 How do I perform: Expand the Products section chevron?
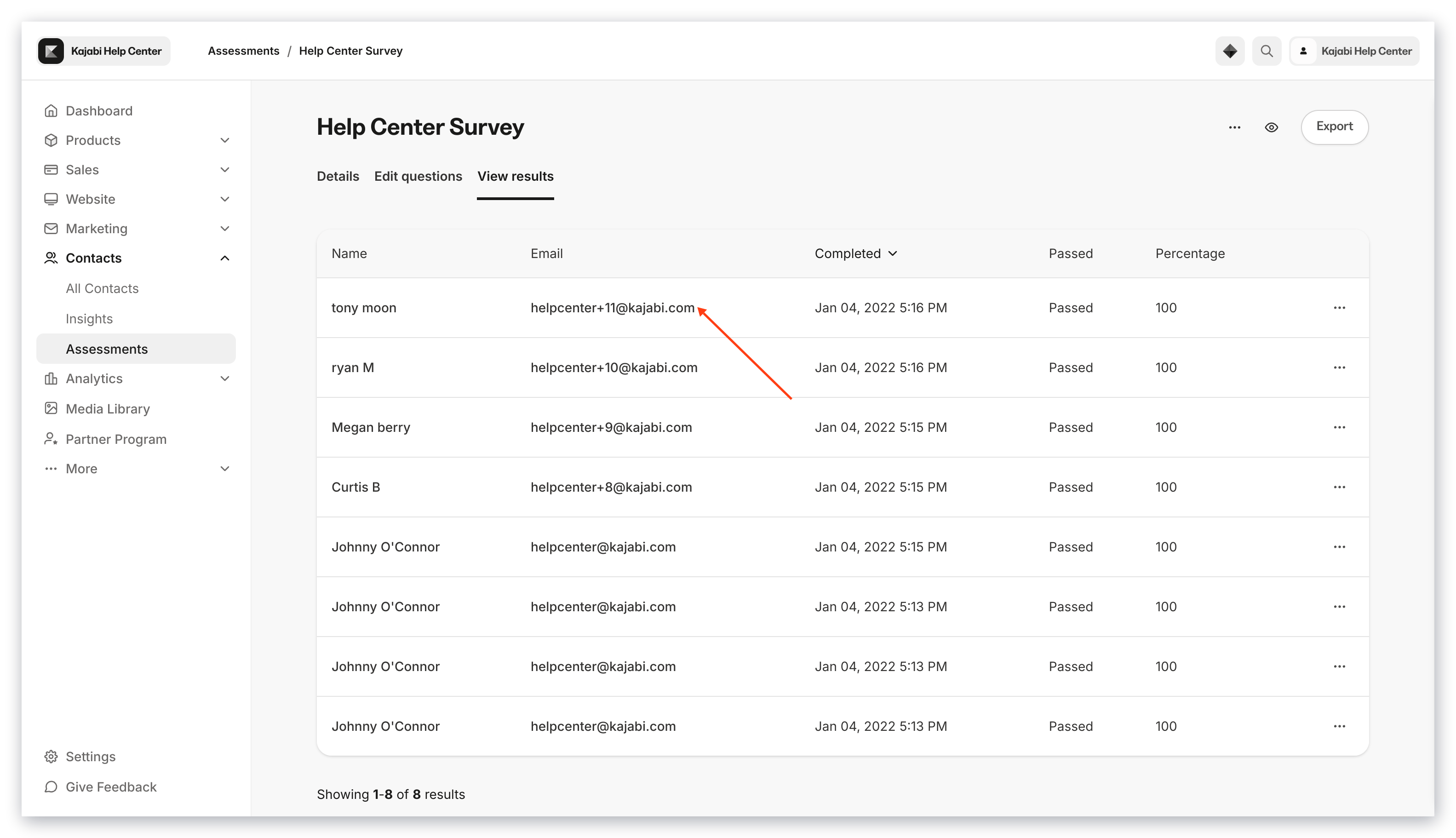(x=224, y=140)
